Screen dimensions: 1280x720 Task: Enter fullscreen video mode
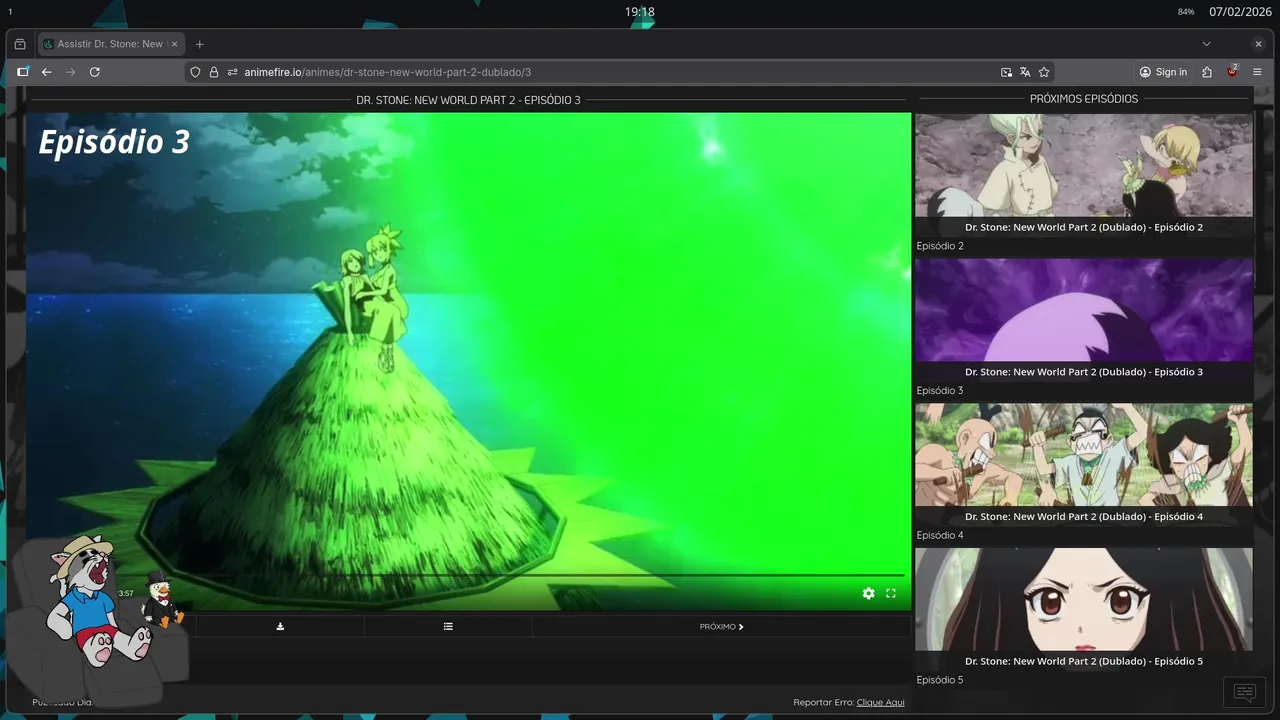(891, 593)
